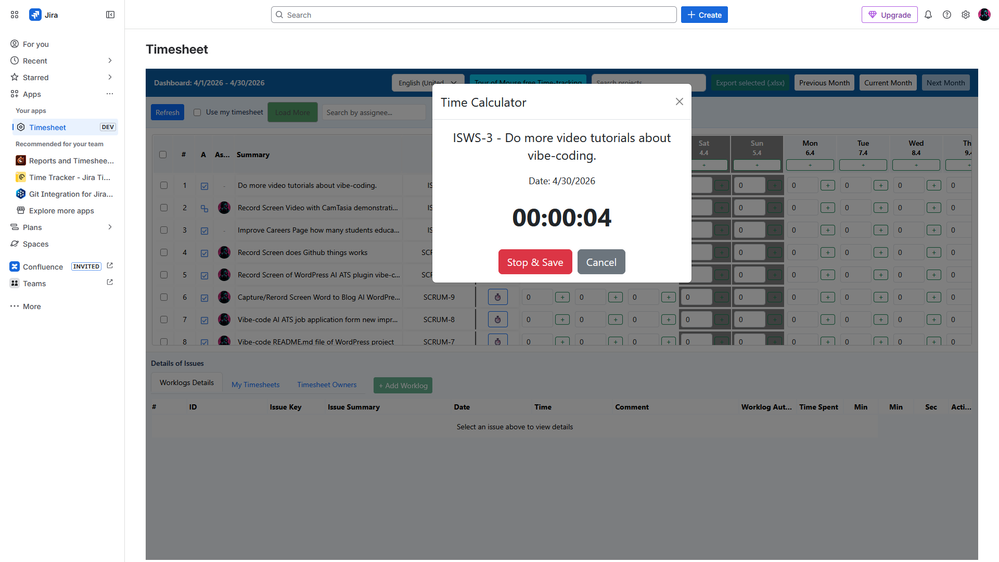
Task: Close the Time Calculator dialog
Action: click(679, 102)
